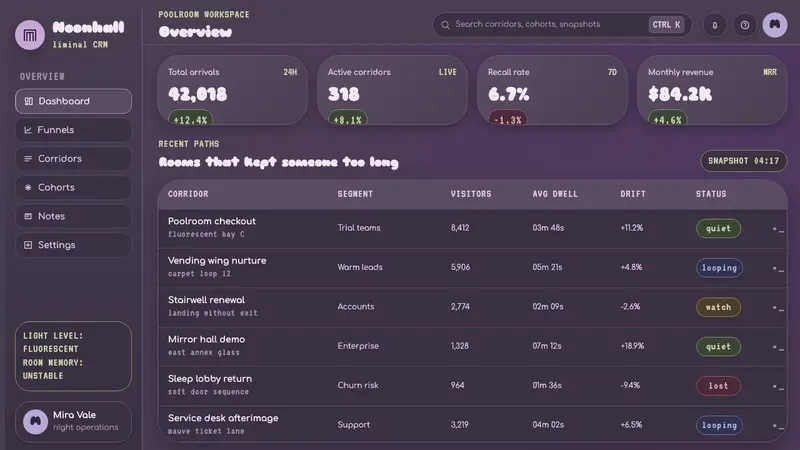This screenshot has height=450, width=800.
Task: Sort by the Visitors column header
Action: (471, 194)
